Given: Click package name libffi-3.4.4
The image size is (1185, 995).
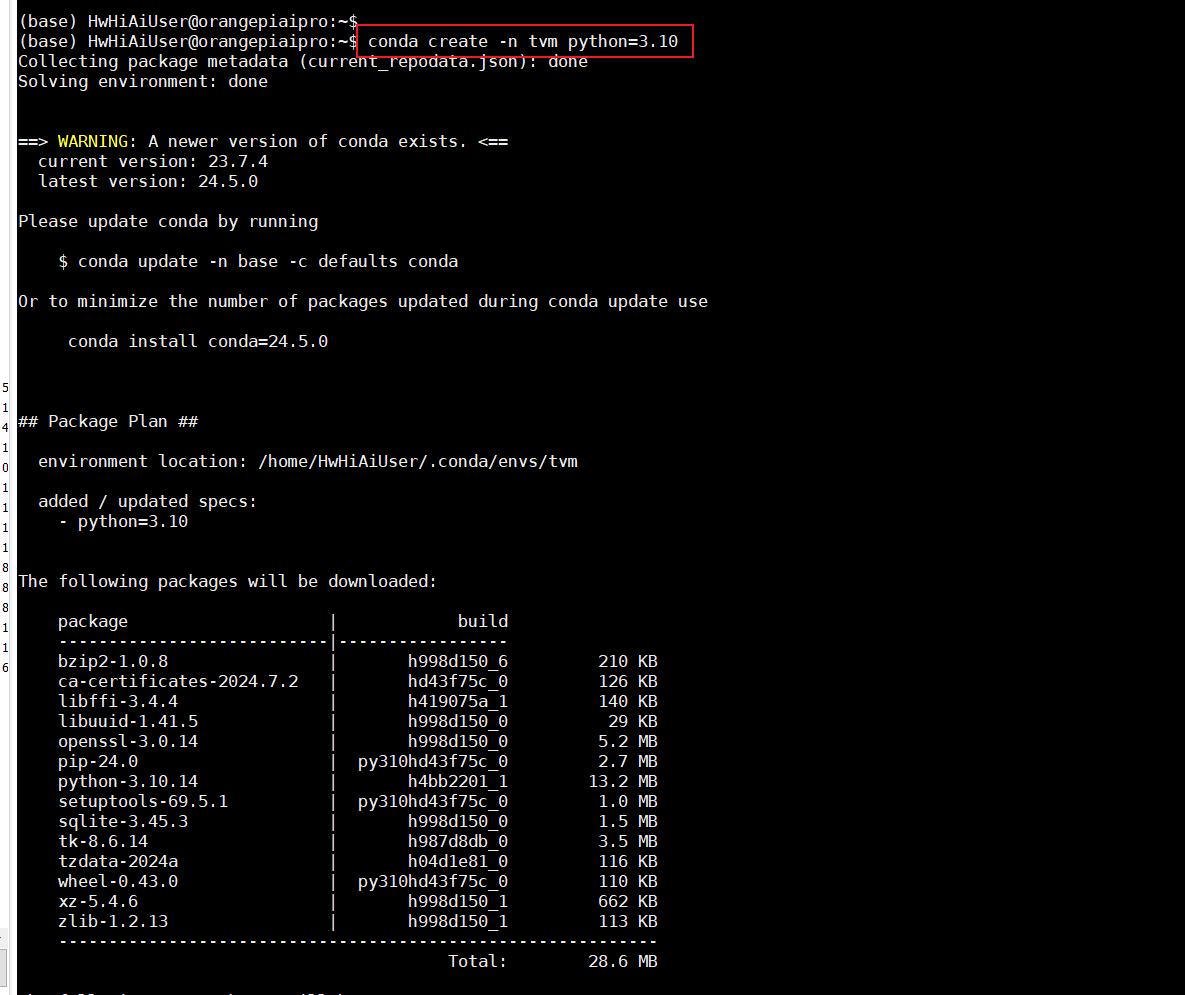Looking at the screenshot, I should tap(118, 702).
